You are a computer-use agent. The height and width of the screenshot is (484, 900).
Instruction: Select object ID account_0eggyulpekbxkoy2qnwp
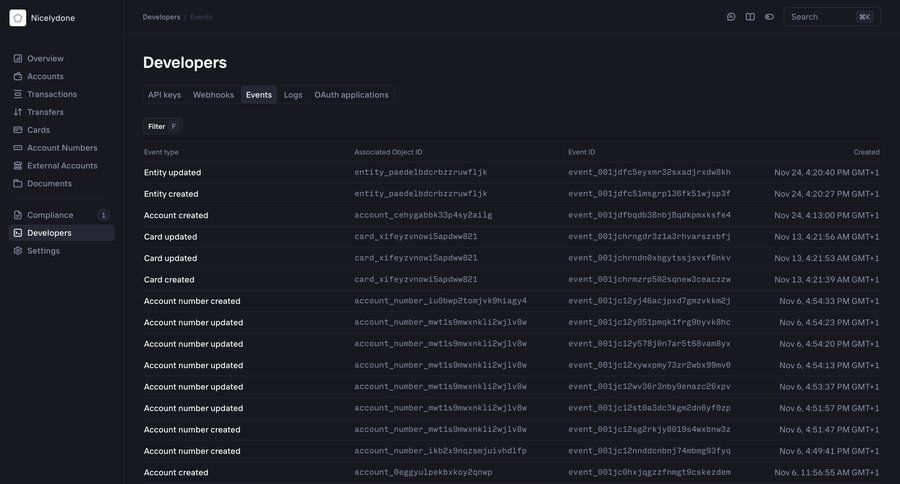[x=423, y=473]
